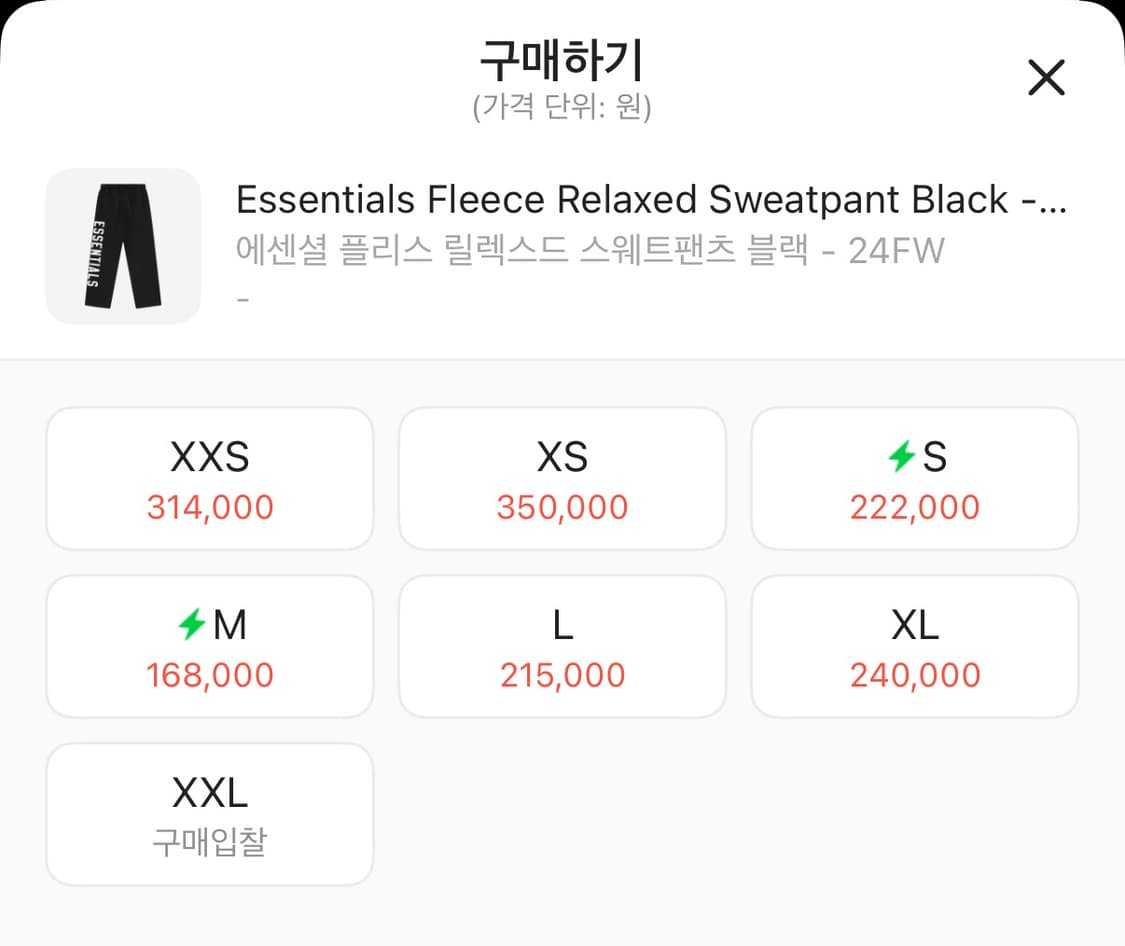Screen dimensions: 1125x946
Task: Close the purchase sheet with the X
Action: [1046, 77]
